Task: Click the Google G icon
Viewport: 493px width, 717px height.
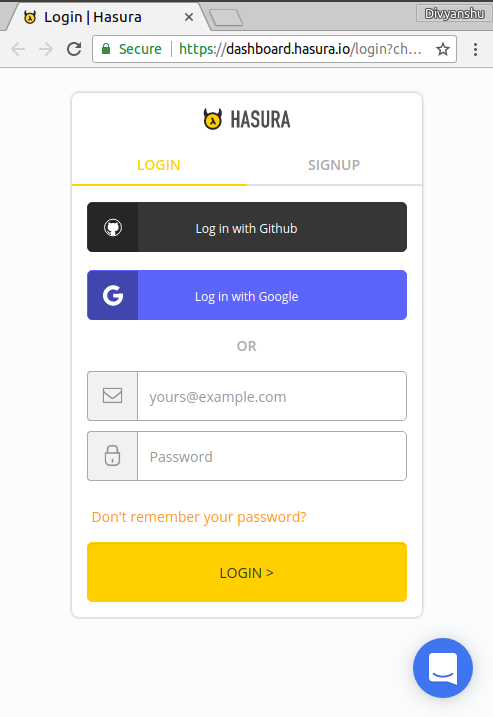Action: (x=113, y=295)
